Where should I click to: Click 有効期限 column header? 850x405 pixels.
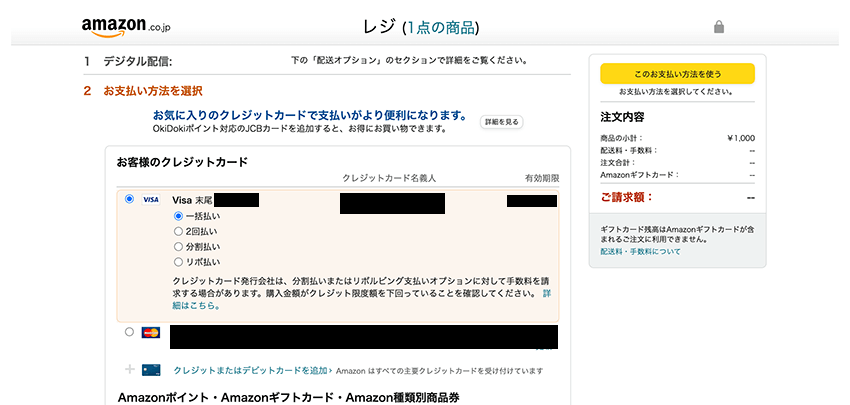[x=542, y=178]
